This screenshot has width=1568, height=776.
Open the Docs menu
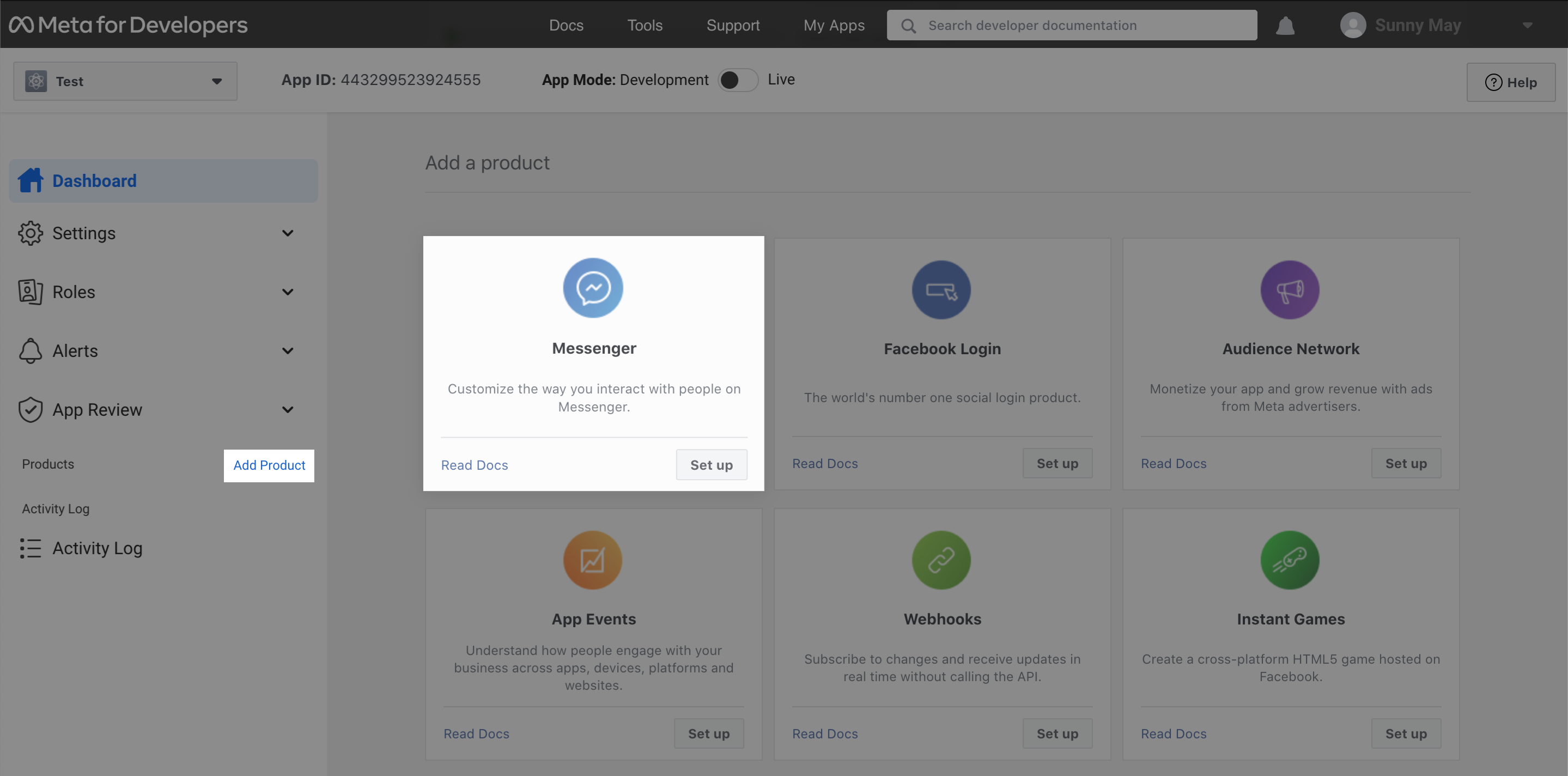[x=566, y=25]
